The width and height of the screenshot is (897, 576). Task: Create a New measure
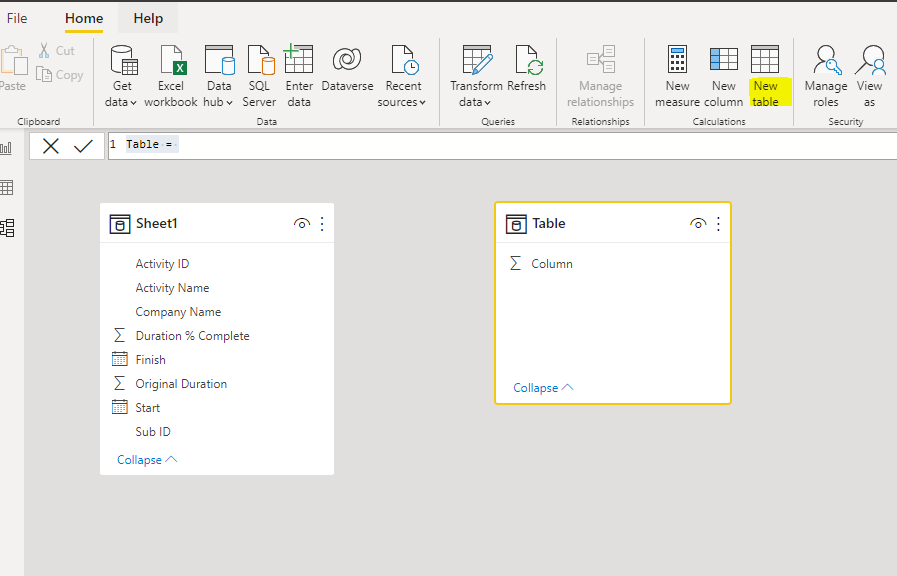677,62
